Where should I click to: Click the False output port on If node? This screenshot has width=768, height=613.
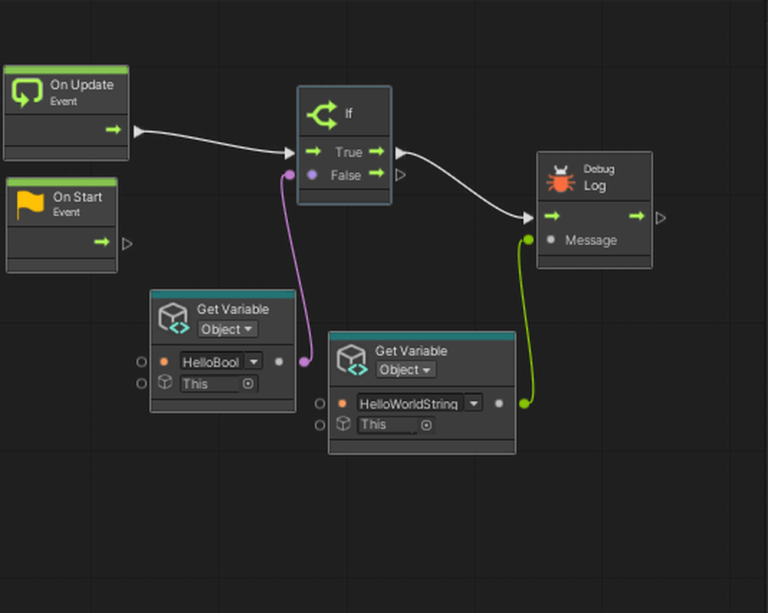coord(377,174)
